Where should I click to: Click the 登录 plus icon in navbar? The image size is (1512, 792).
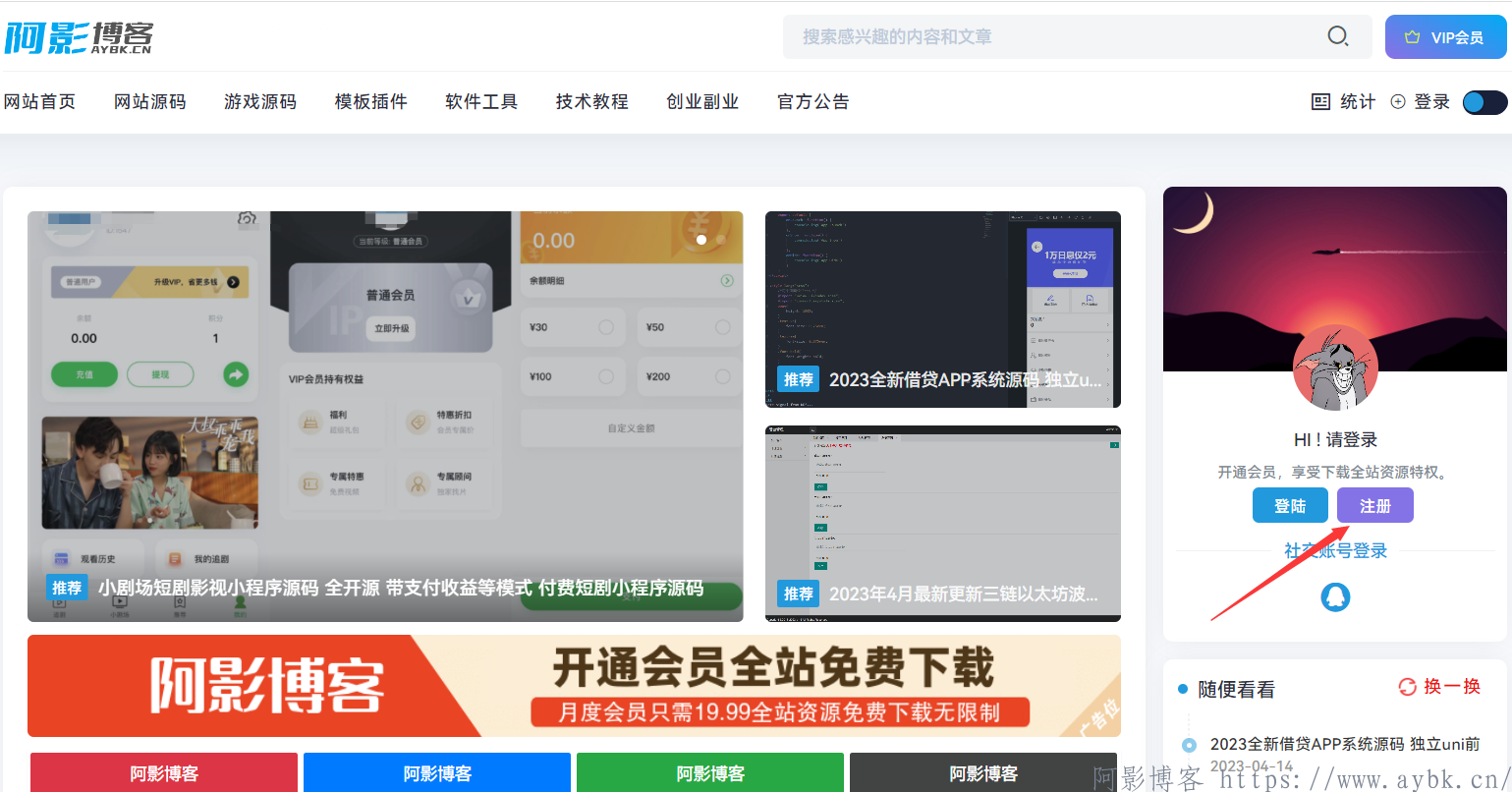coord(1398,101)
